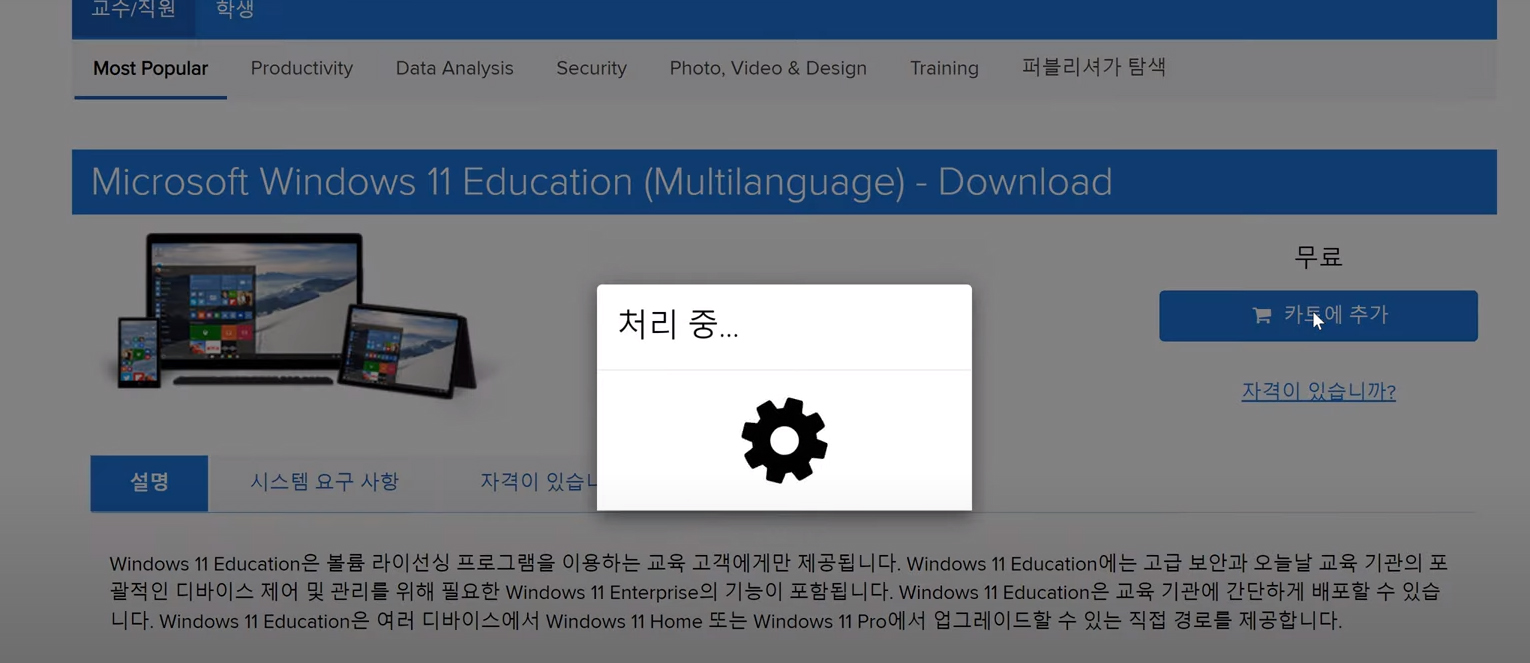Viewport: 1530px width, 663px height.
Task: Click the spinning gear processing icon
Action: pos(784,440)
